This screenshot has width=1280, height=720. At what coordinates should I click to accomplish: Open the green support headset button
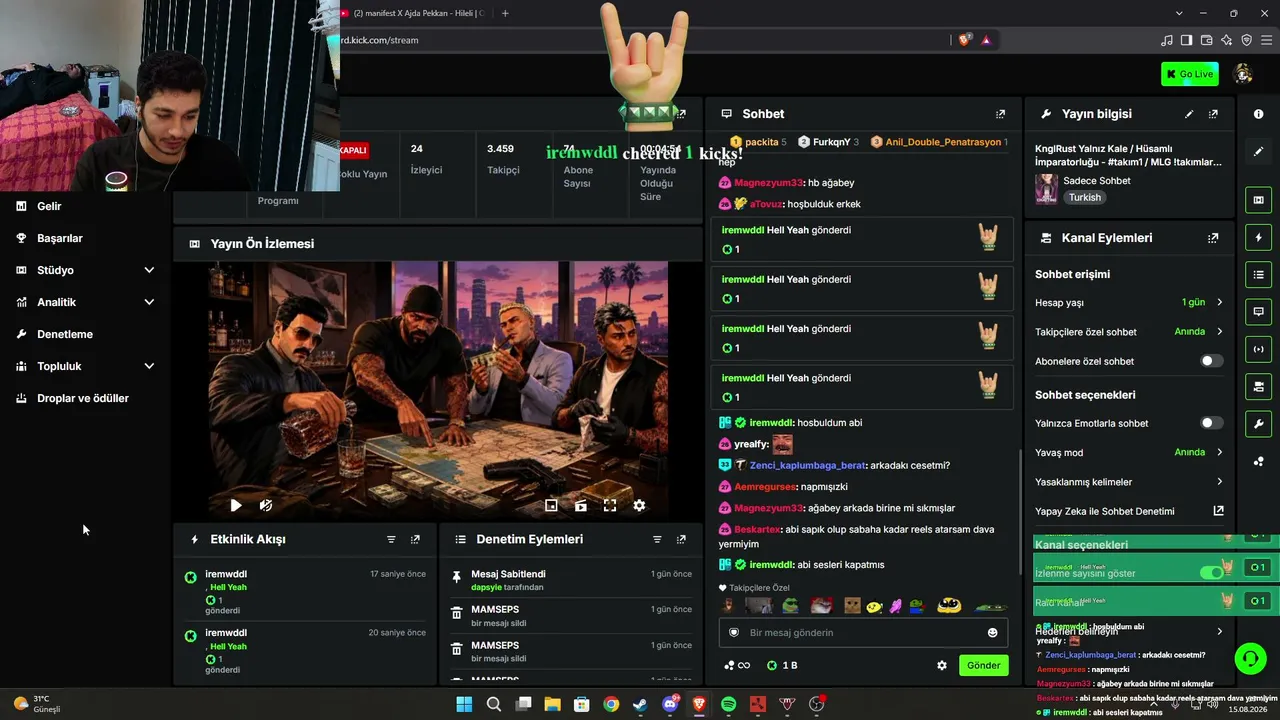coord(1250,658)
